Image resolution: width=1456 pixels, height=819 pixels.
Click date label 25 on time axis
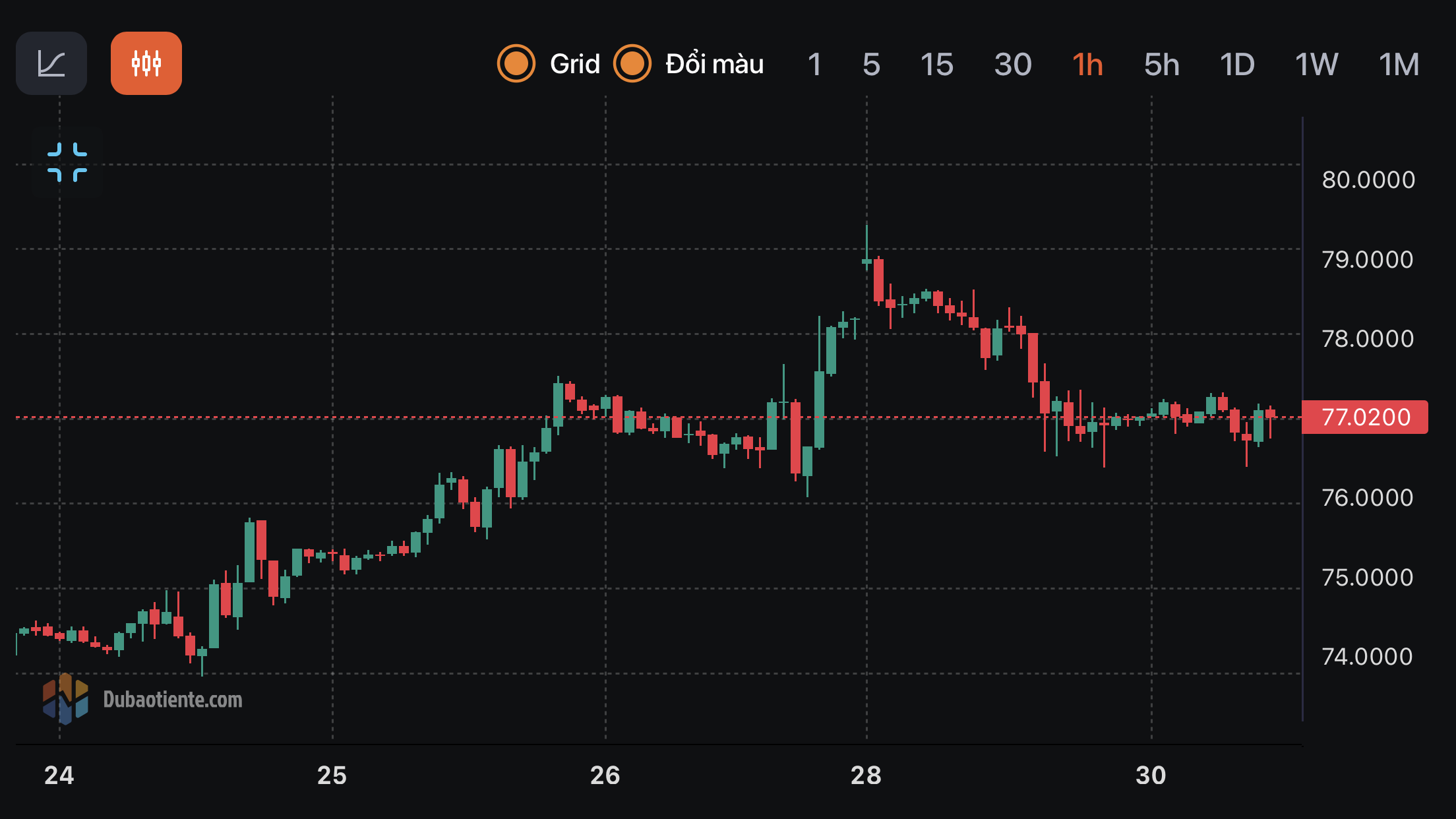(x=332, y=775)
